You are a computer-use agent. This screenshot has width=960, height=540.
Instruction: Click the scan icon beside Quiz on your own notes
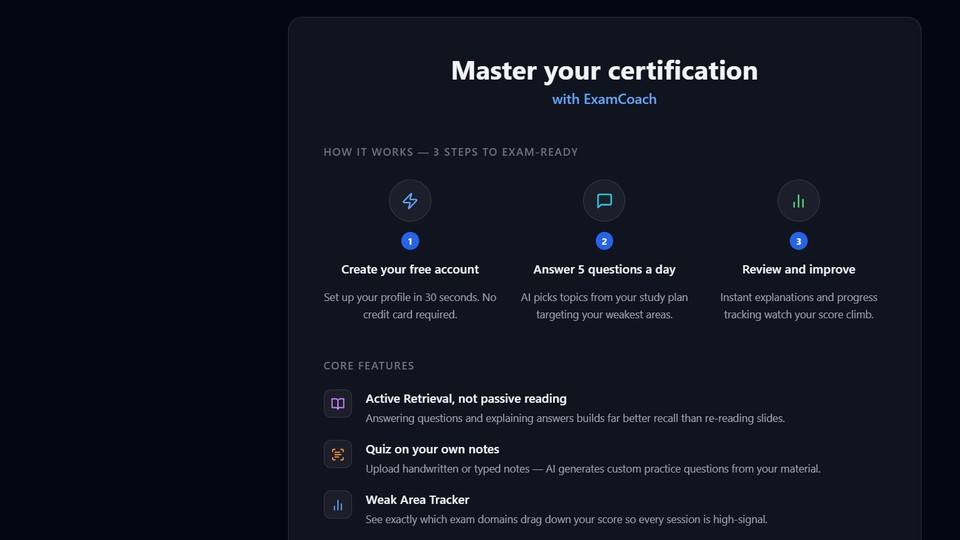click(x=338, y=454)
